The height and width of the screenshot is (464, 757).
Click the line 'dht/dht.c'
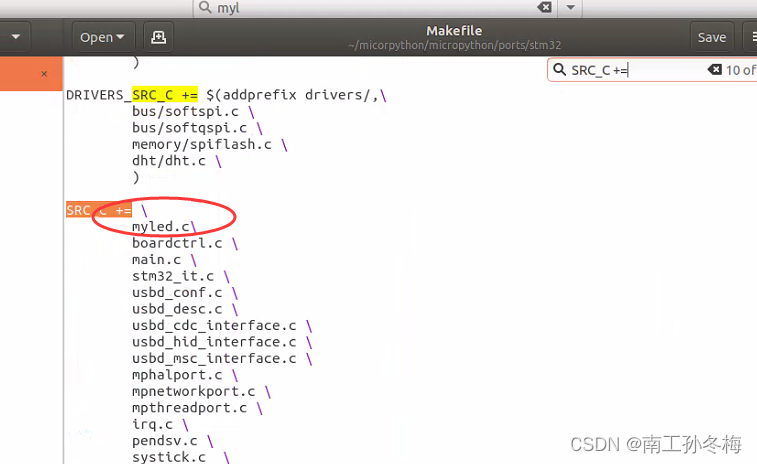pos(169,161)
